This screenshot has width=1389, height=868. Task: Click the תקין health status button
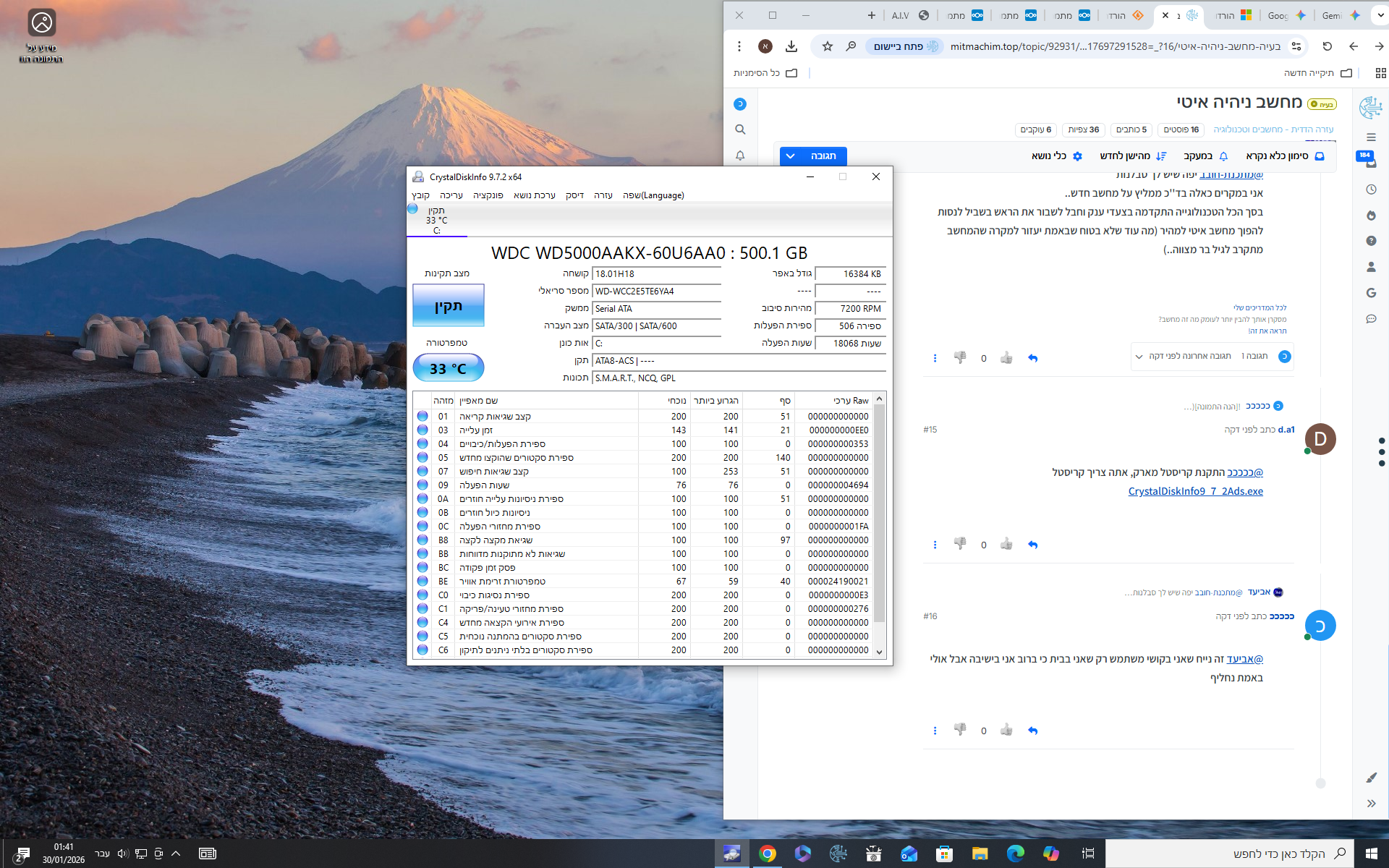coord(448,306)
